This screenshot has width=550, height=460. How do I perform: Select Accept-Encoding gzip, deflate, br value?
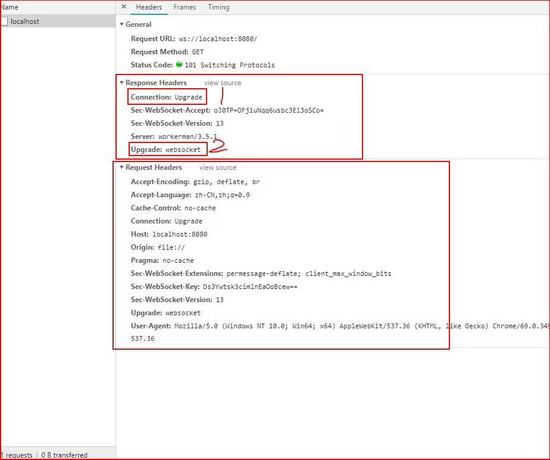tap(227, 182)
